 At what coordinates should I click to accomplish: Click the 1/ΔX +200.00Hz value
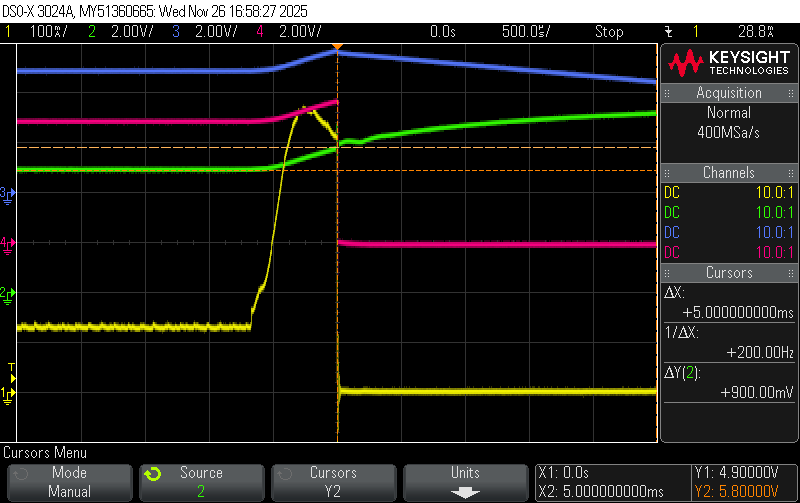[x=760, y=352]
